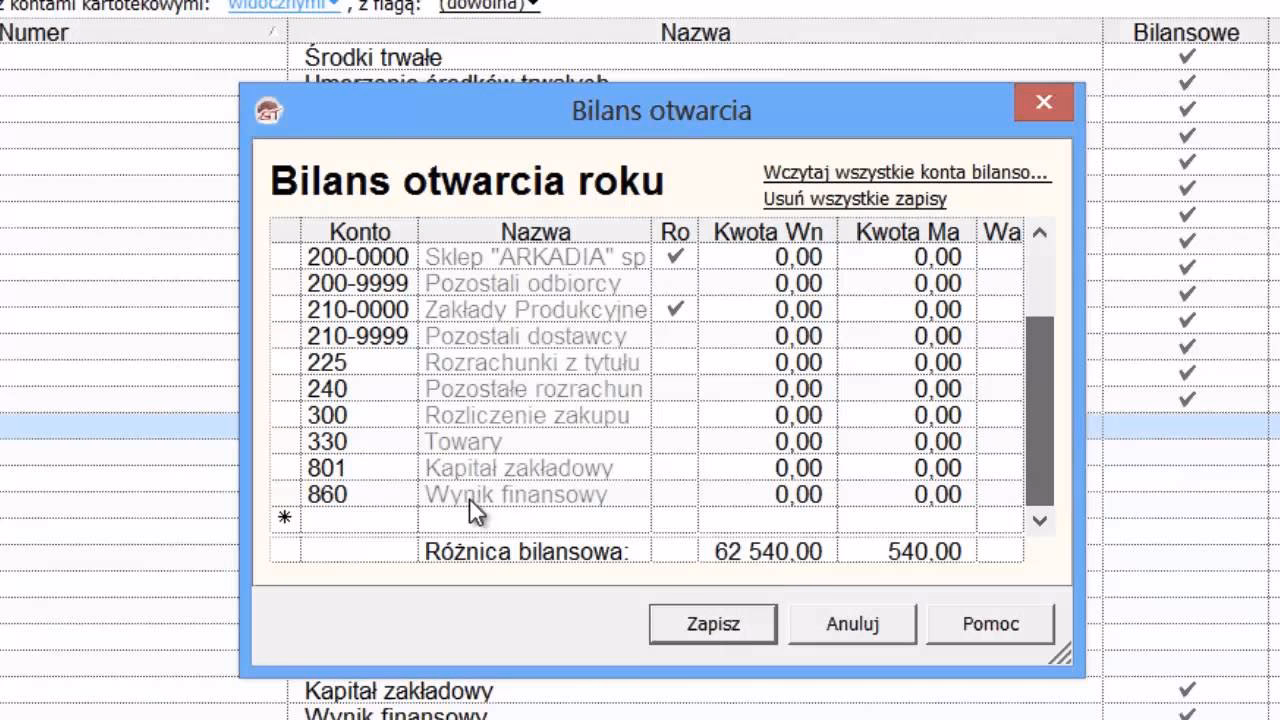This screenshot has width=1280, height=720.
Task: Toggle the Ro checkmark for Zakłady Produkcyjne
Action: click(x=674, y=309)
